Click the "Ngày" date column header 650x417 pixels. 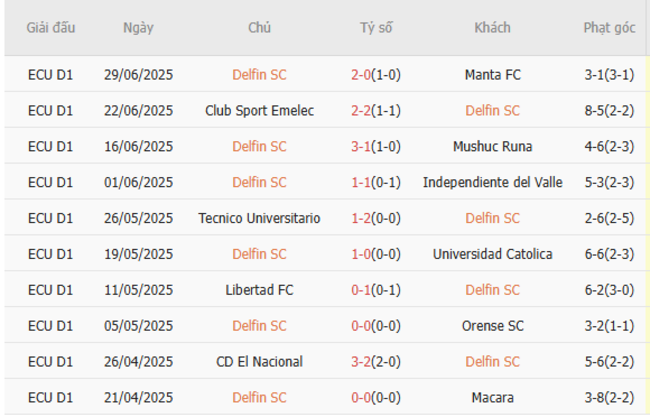coord(138,28)
